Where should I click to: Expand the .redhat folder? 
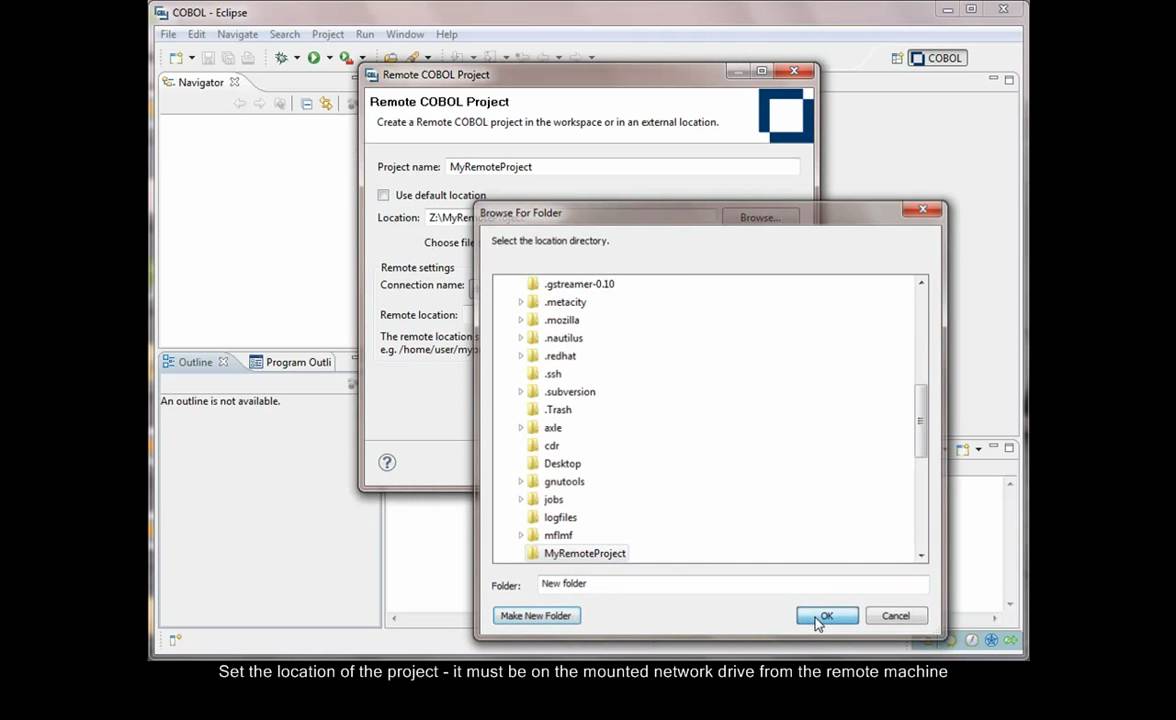(520, 356)
